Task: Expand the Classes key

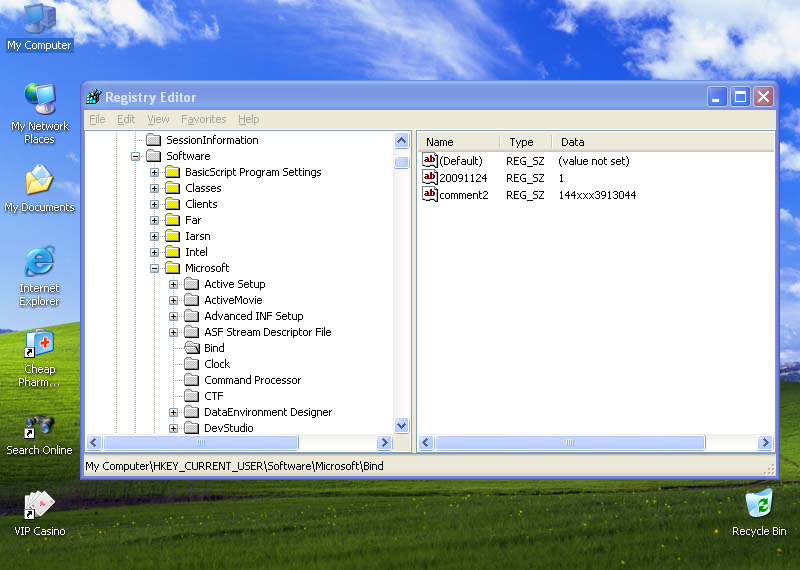Action: pyautogui.click(x=154, y=188)
